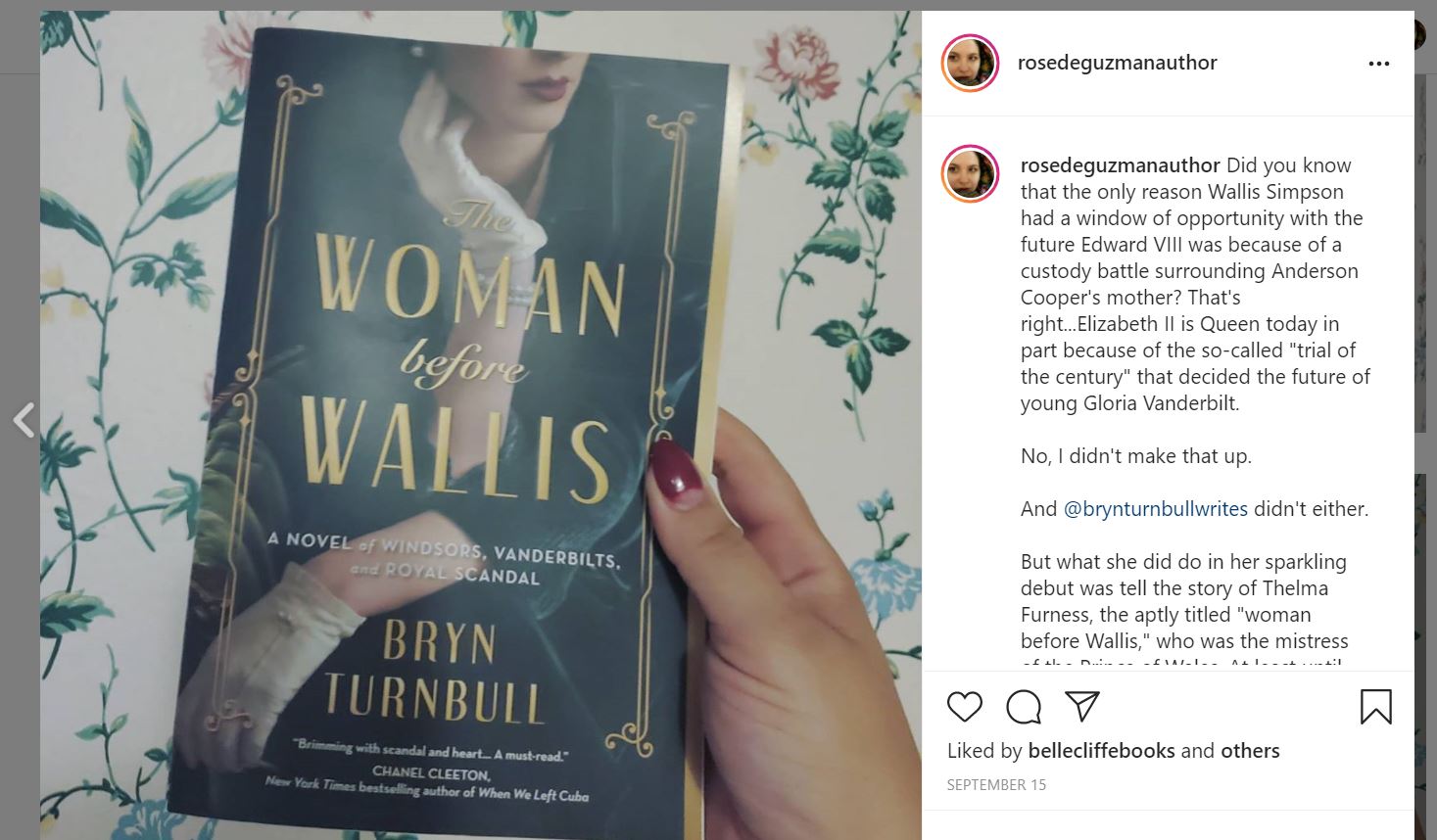Like the post with heart icon

pyautogui.click(x=965, y=707)
